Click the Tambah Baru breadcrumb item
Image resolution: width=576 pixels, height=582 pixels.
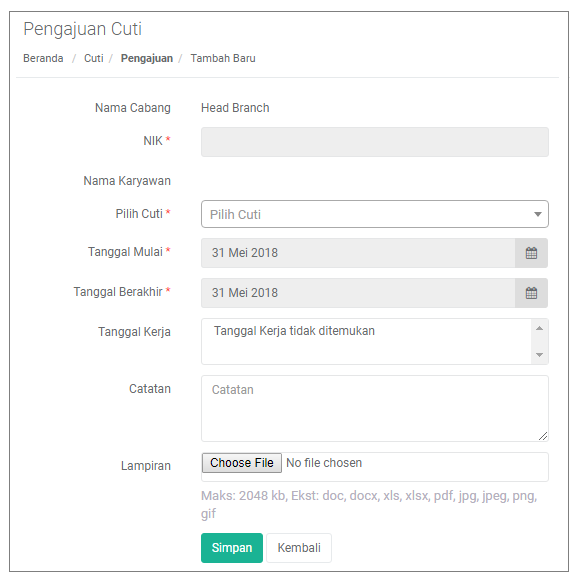[223, 58]
